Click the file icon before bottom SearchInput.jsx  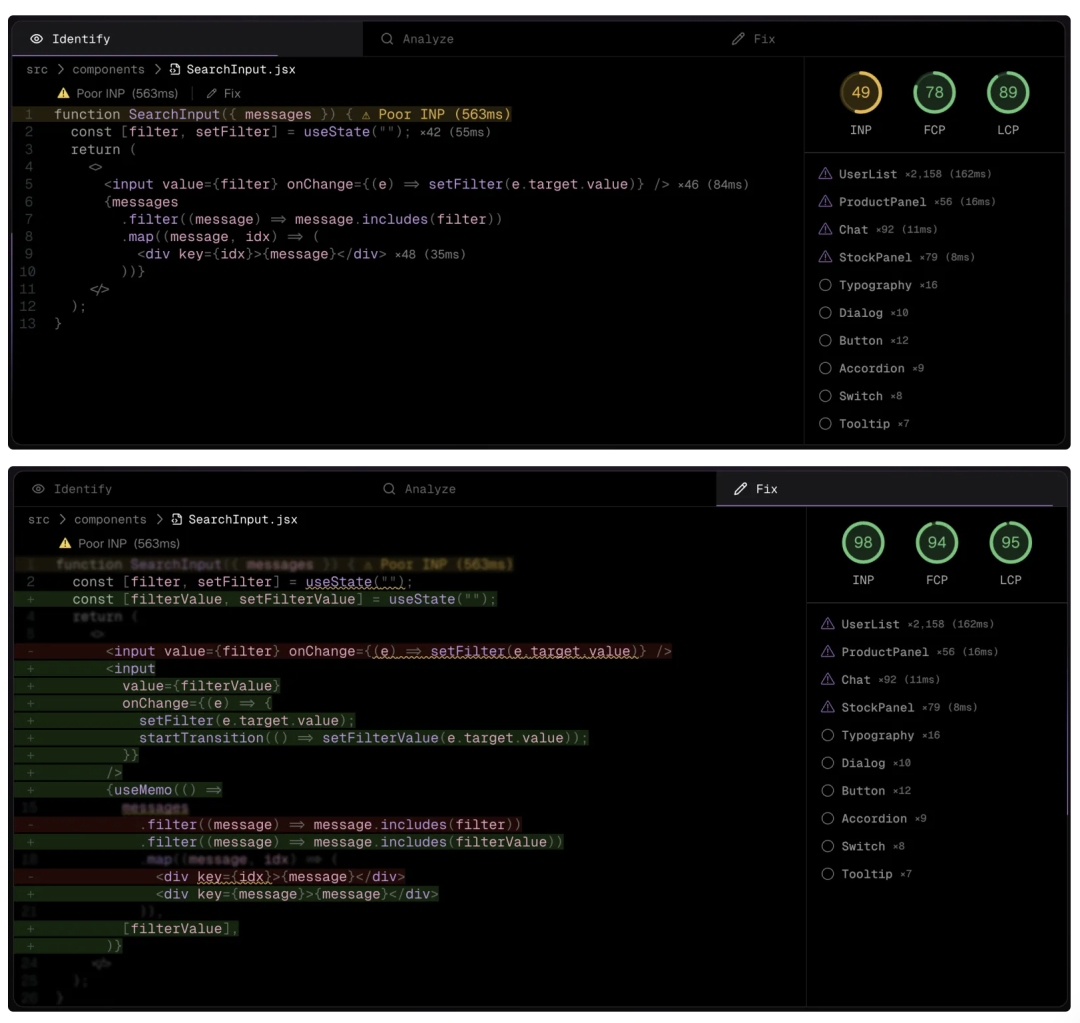(177, 519)
